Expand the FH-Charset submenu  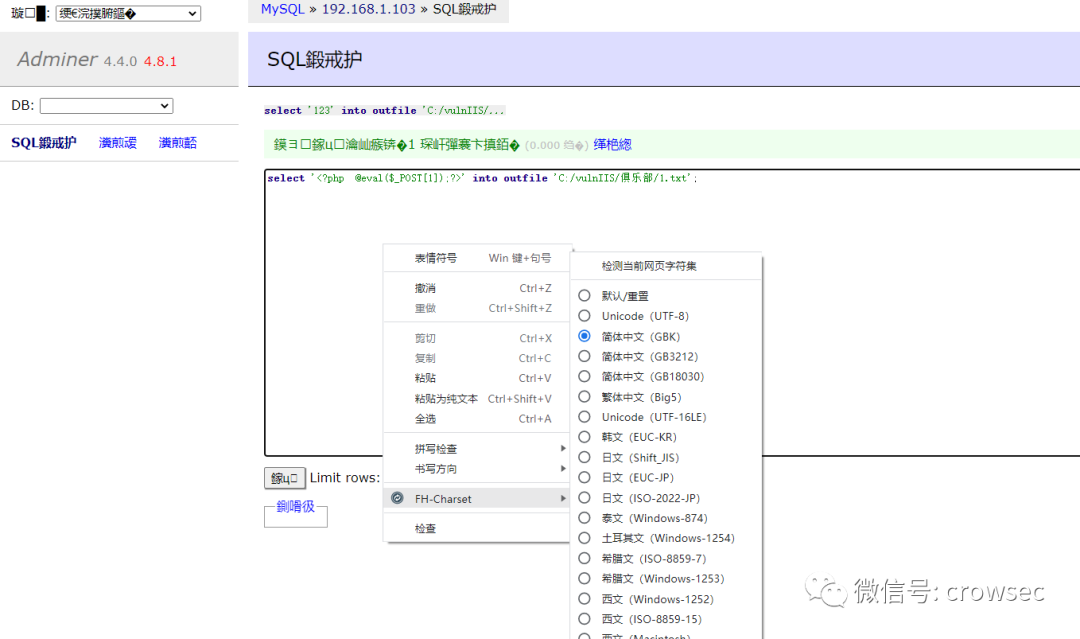[x=477, y=499]
